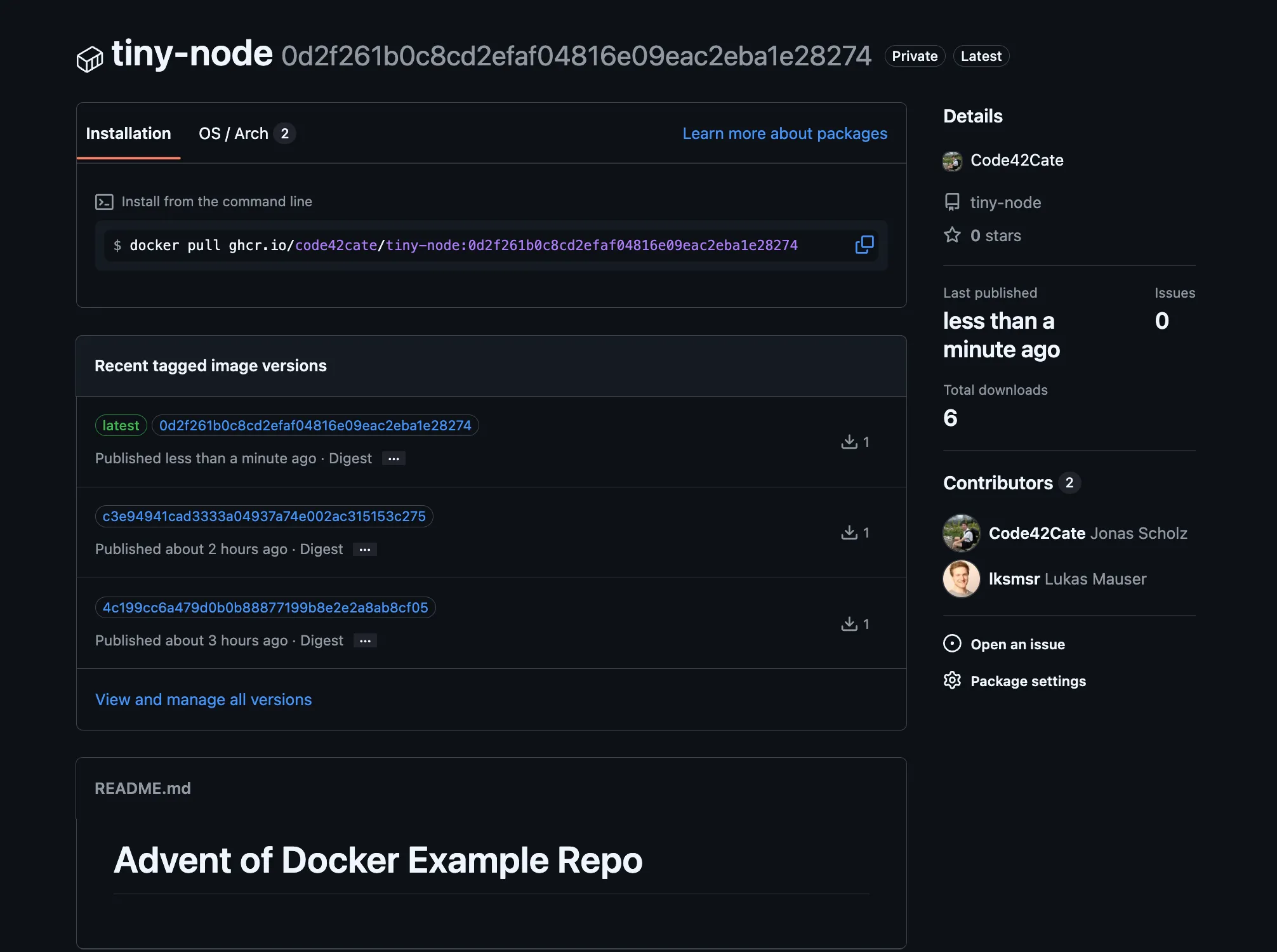
Task: Click the repository icon next to tiny-node
Action: (x=952, y=202)
